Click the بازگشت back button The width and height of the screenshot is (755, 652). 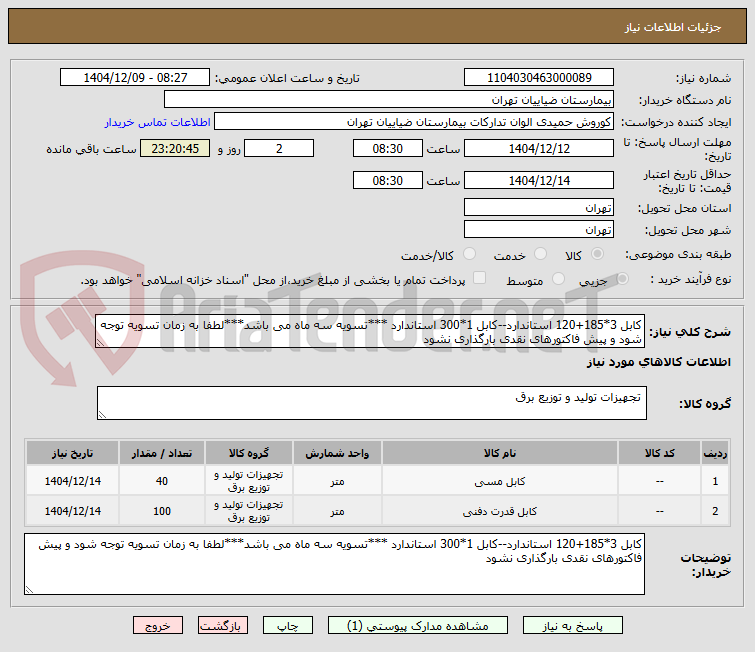(x=222, y=626)
